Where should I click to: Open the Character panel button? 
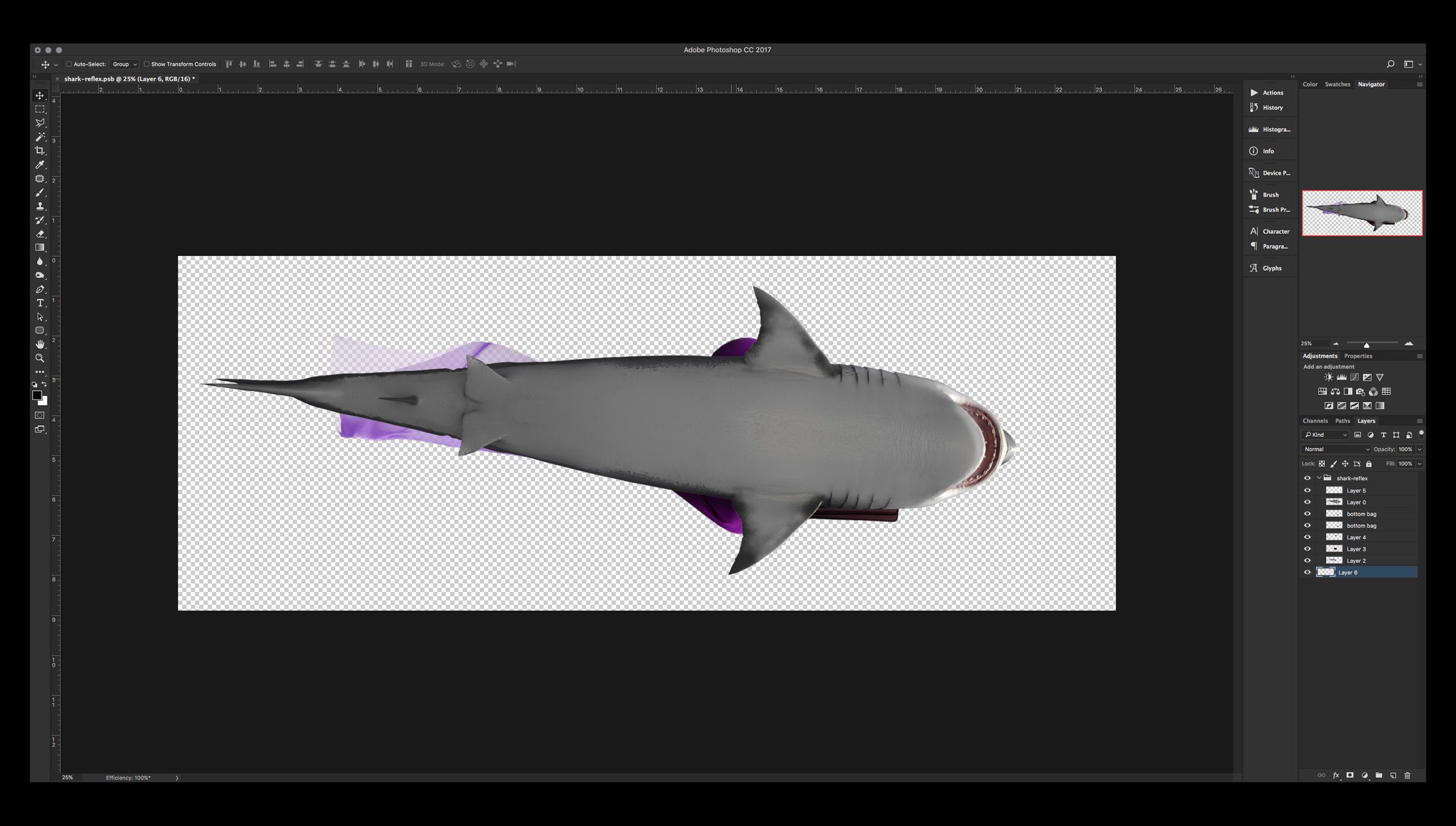point(1270,231)
